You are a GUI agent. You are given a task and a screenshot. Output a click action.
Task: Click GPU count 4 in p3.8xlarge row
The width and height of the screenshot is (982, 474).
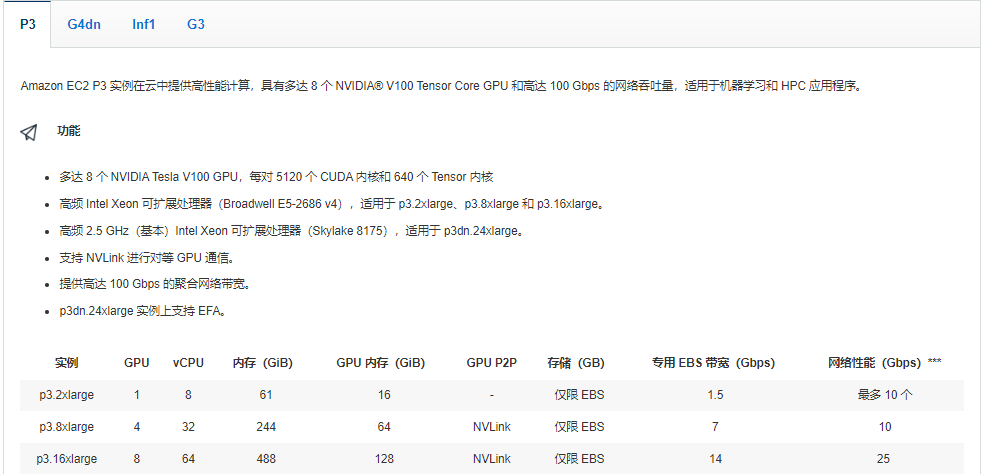click(x=137, y=427)
